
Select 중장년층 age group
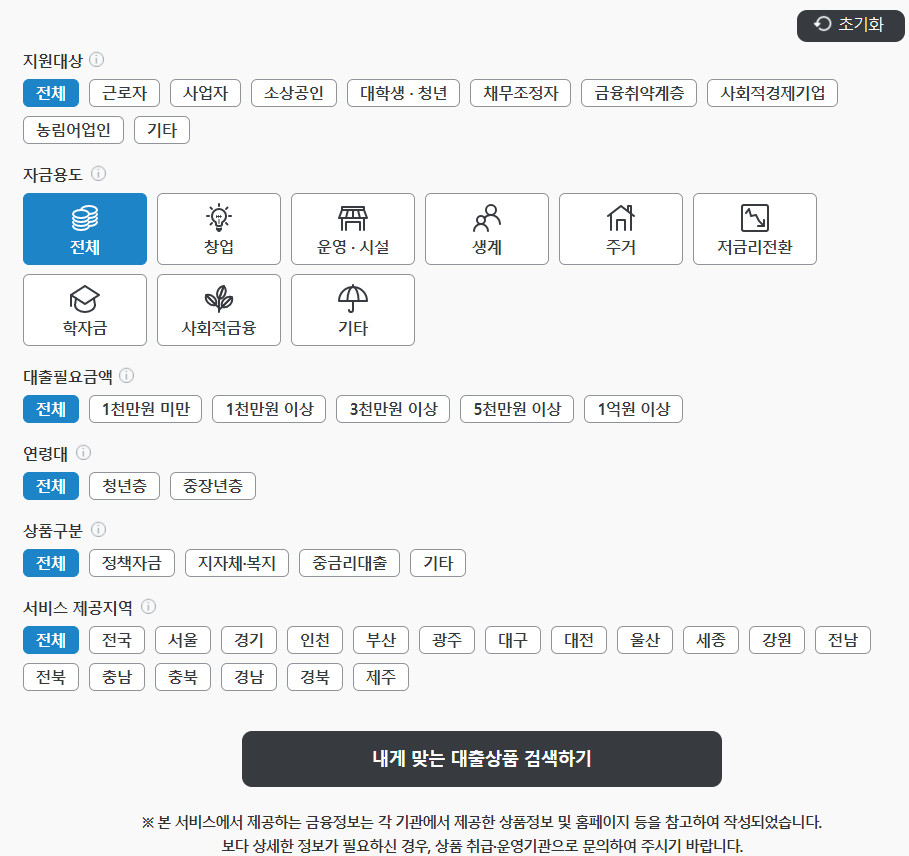(x=213, y=486)
